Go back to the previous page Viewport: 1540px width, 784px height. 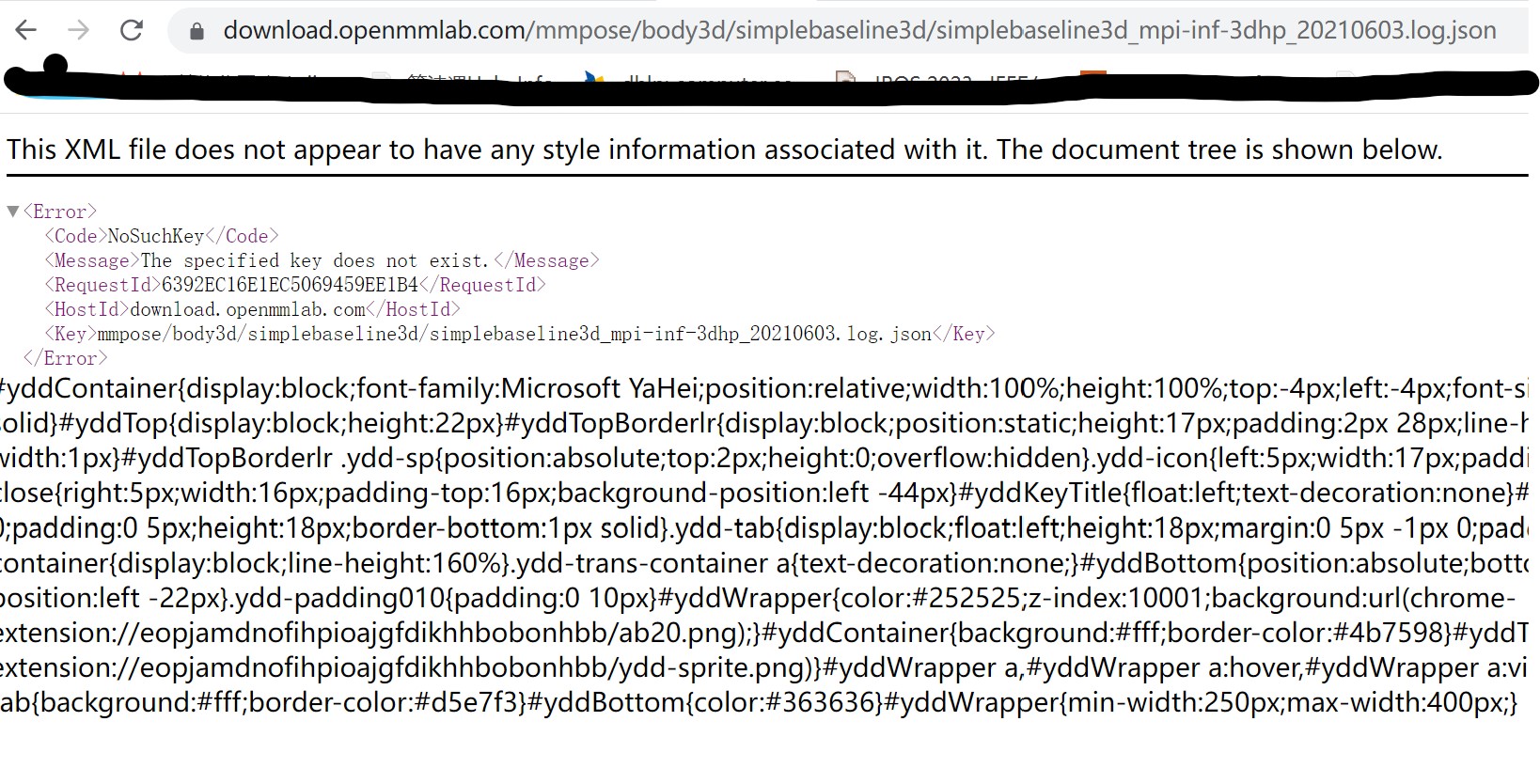coord(26,30)
